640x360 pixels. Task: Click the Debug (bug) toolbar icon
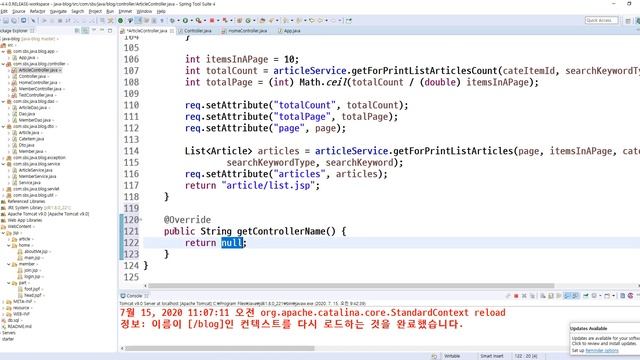(172, 20)
